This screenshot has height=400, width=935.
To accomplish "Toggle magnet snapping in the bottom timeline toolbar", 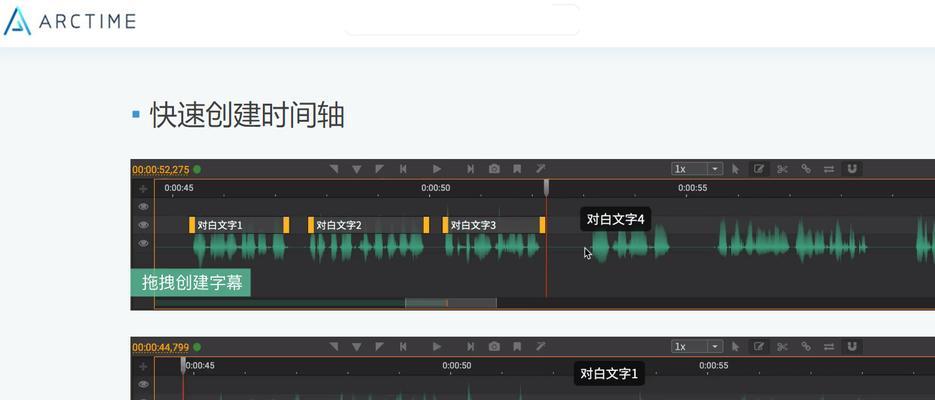I will tap(852, 346).
